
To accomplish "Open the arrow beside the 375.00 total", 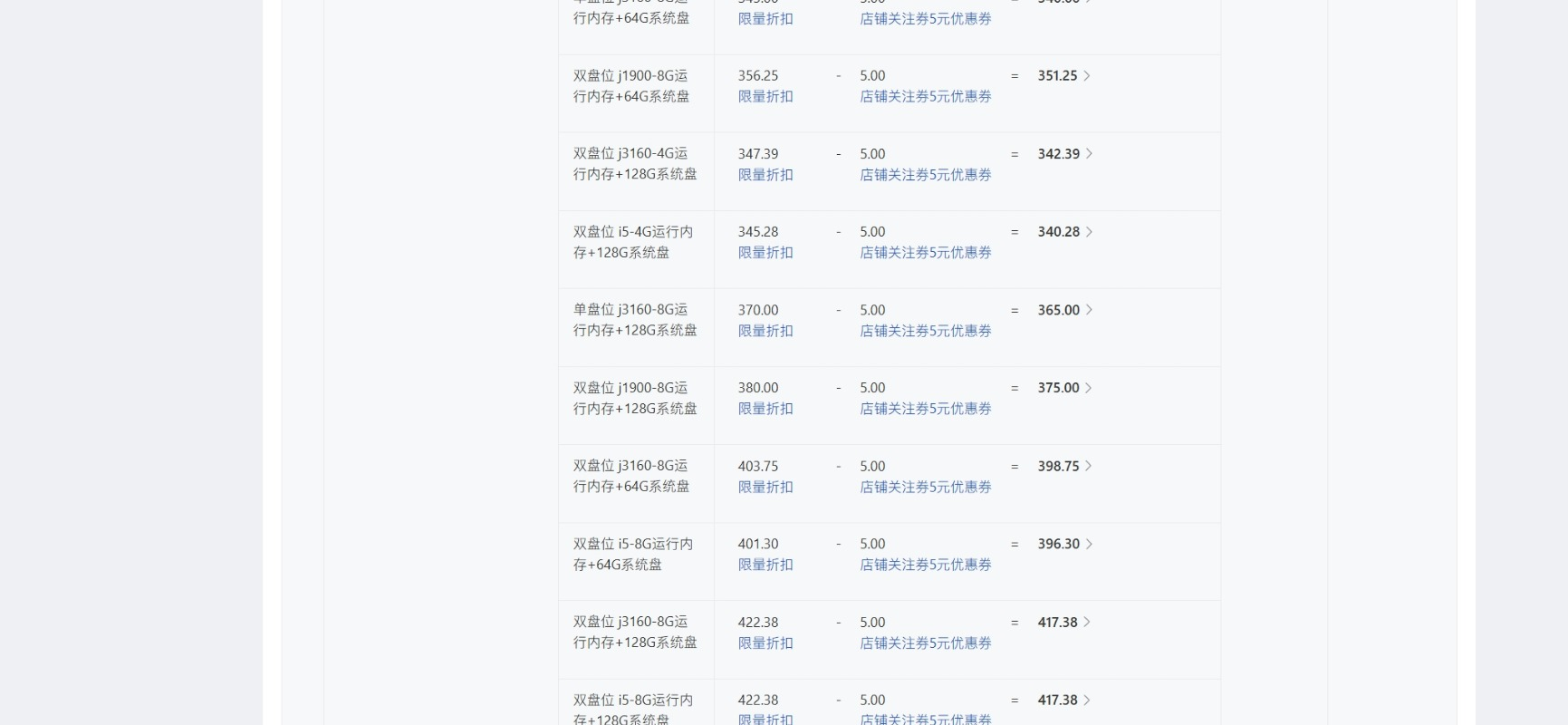I will click(x=1089, y=388).
